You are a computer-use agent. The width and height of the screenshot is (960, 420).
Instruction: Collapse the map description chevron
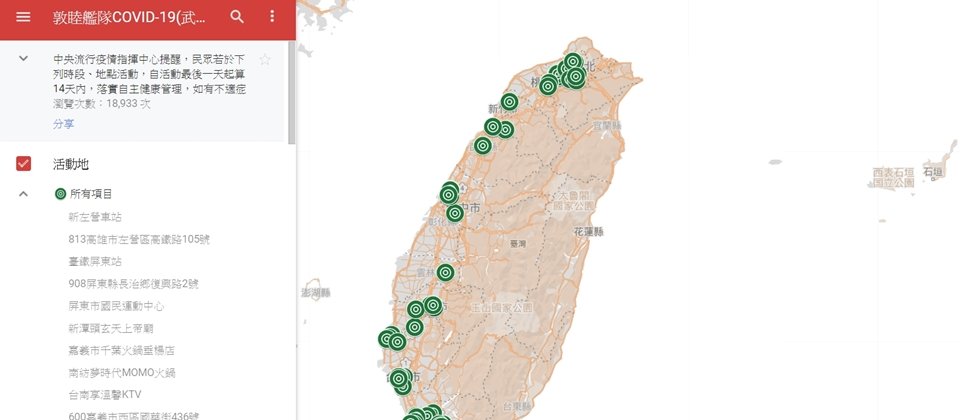tap(23, 59)
